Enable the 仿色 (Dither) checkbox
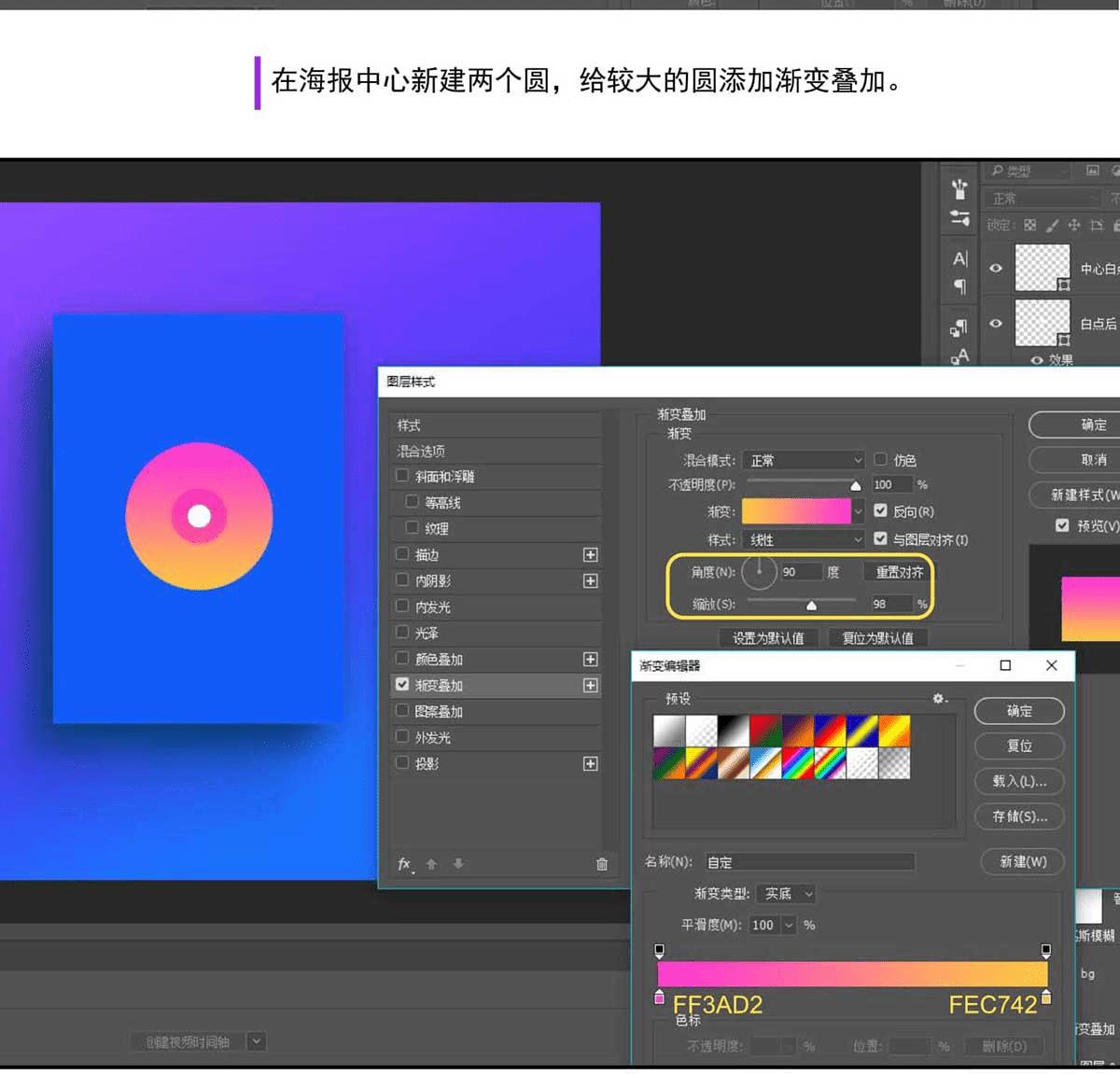The height and width of the screenshot is (1074, 1120). [880, 459]
